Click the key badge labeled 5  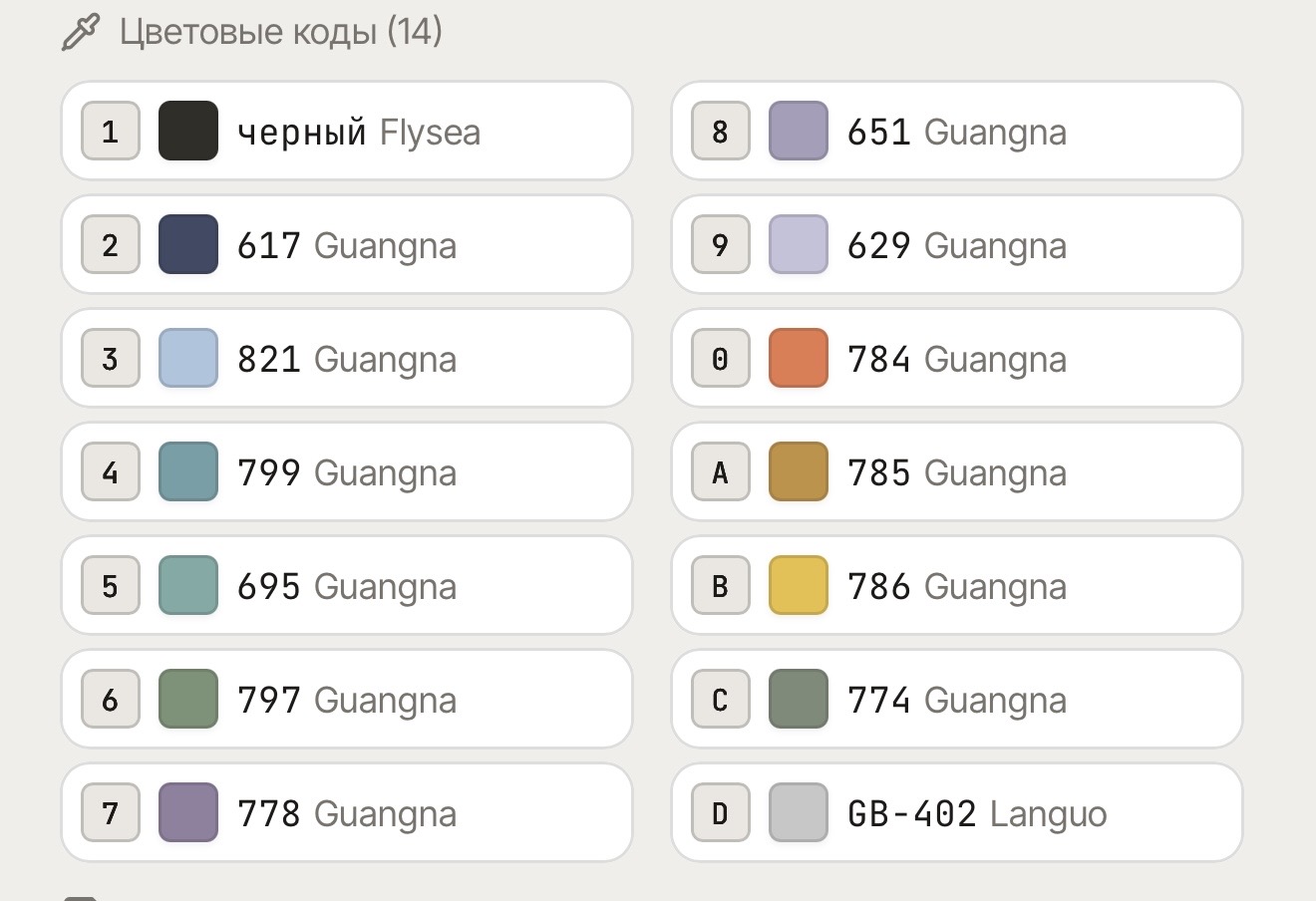point(111,585)
